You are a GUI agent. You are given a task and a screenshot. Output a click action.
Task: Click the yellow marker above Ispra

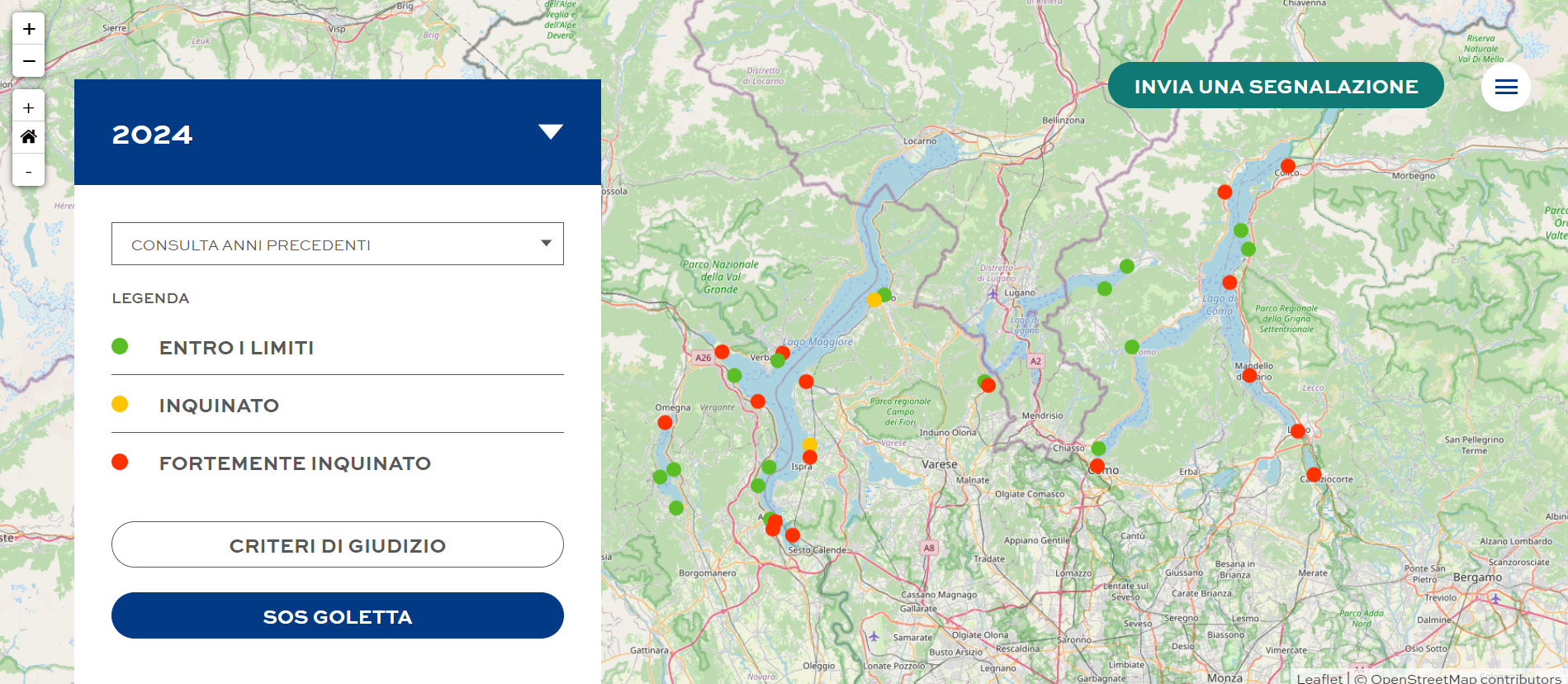(809, 444)
